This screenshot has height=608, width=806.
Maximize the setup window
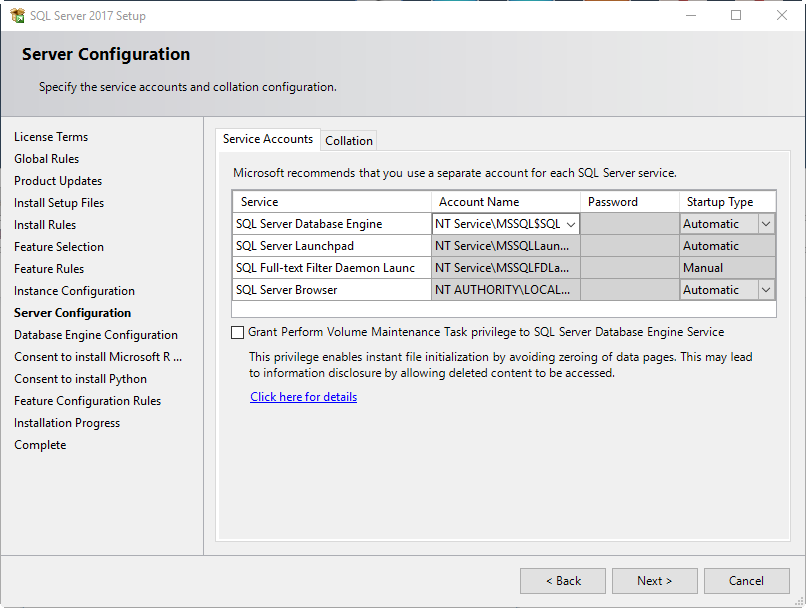point(736,15)
